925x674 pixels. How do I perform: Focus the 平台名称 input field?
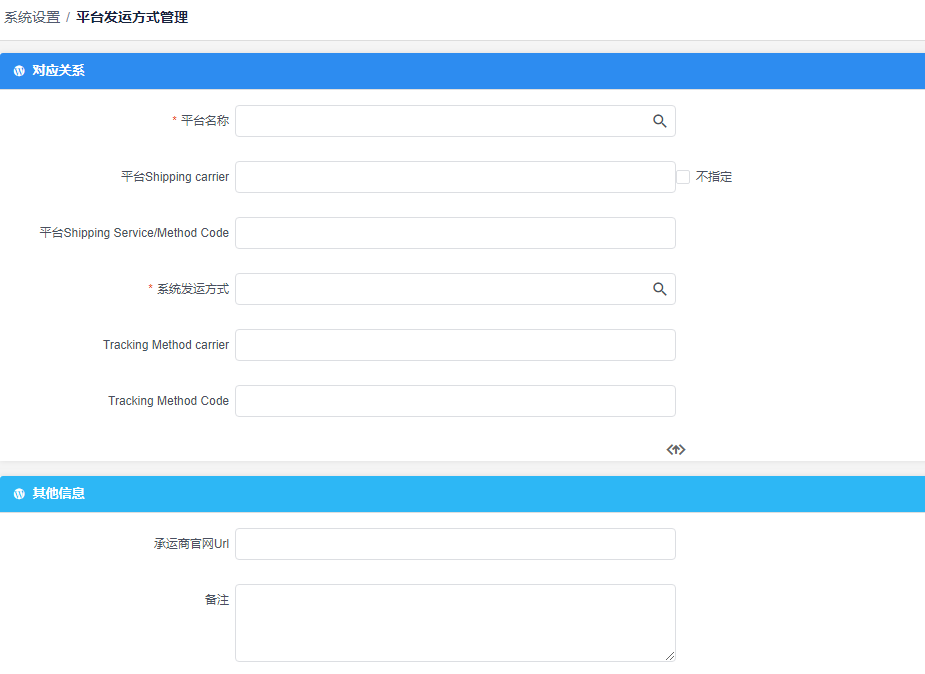coord(455,121)
